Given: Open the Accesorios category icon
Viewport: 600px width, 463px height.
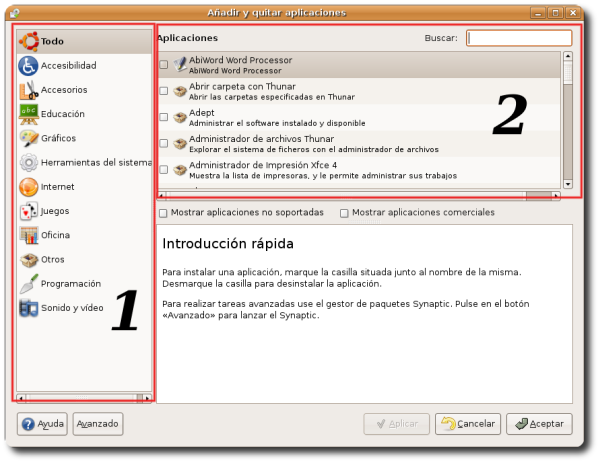Looking at the screenshot, I should tap(28, 89).
